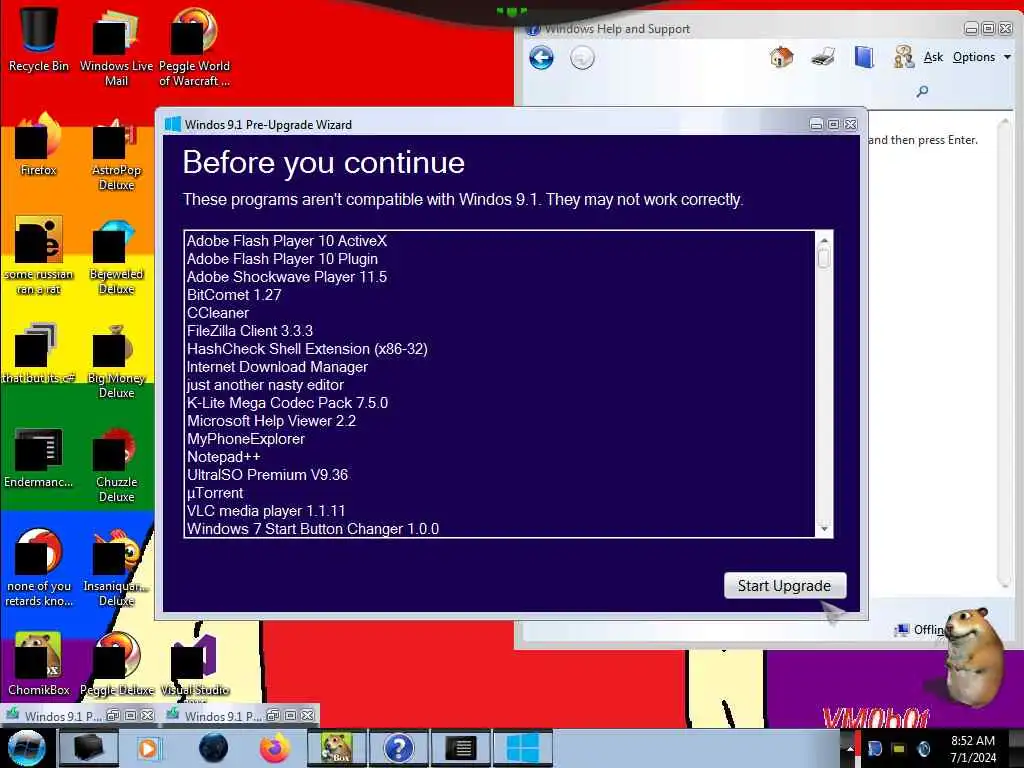
Task: Open Big Money Deluxe desktop icon
Action: (x=116, y=360)
